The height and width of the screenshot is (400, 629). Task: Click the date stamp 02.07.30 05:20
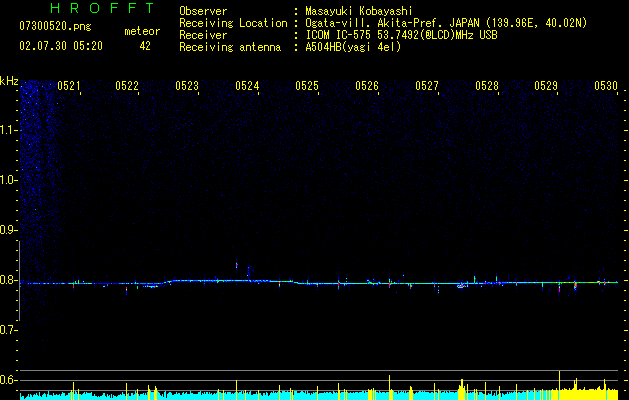(x=61, y=46)
